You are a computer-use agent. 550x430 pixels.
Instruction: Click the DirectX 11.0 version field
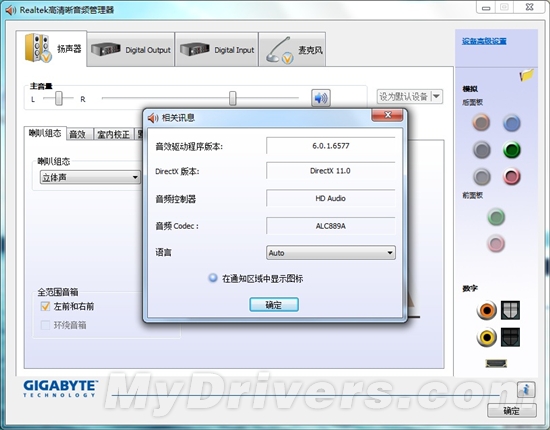pos(331,171)
